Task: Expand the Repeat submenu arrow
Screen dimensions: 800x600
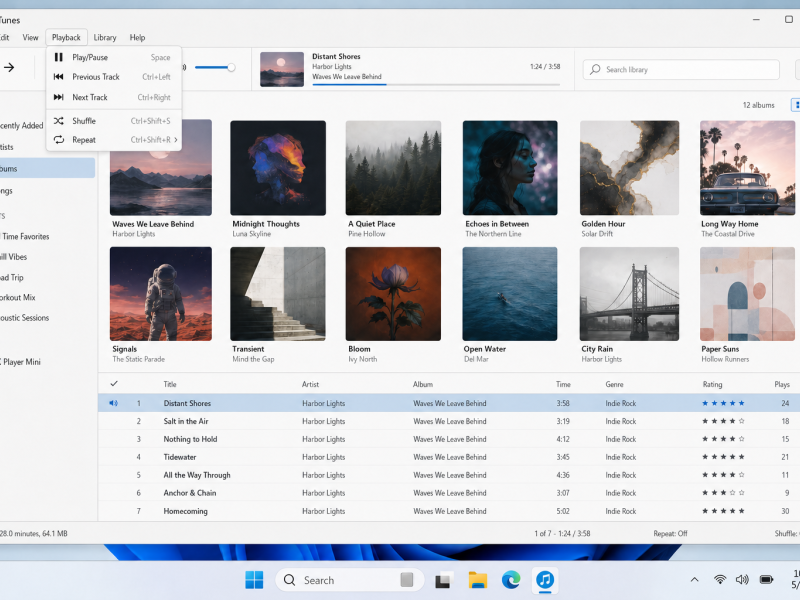Action: 176,140
